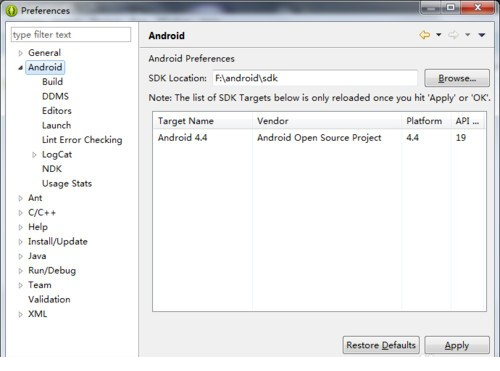Click the forward navigation arrow icon
The width and height of the screenshot is (500, 371).
click(453, 35)
